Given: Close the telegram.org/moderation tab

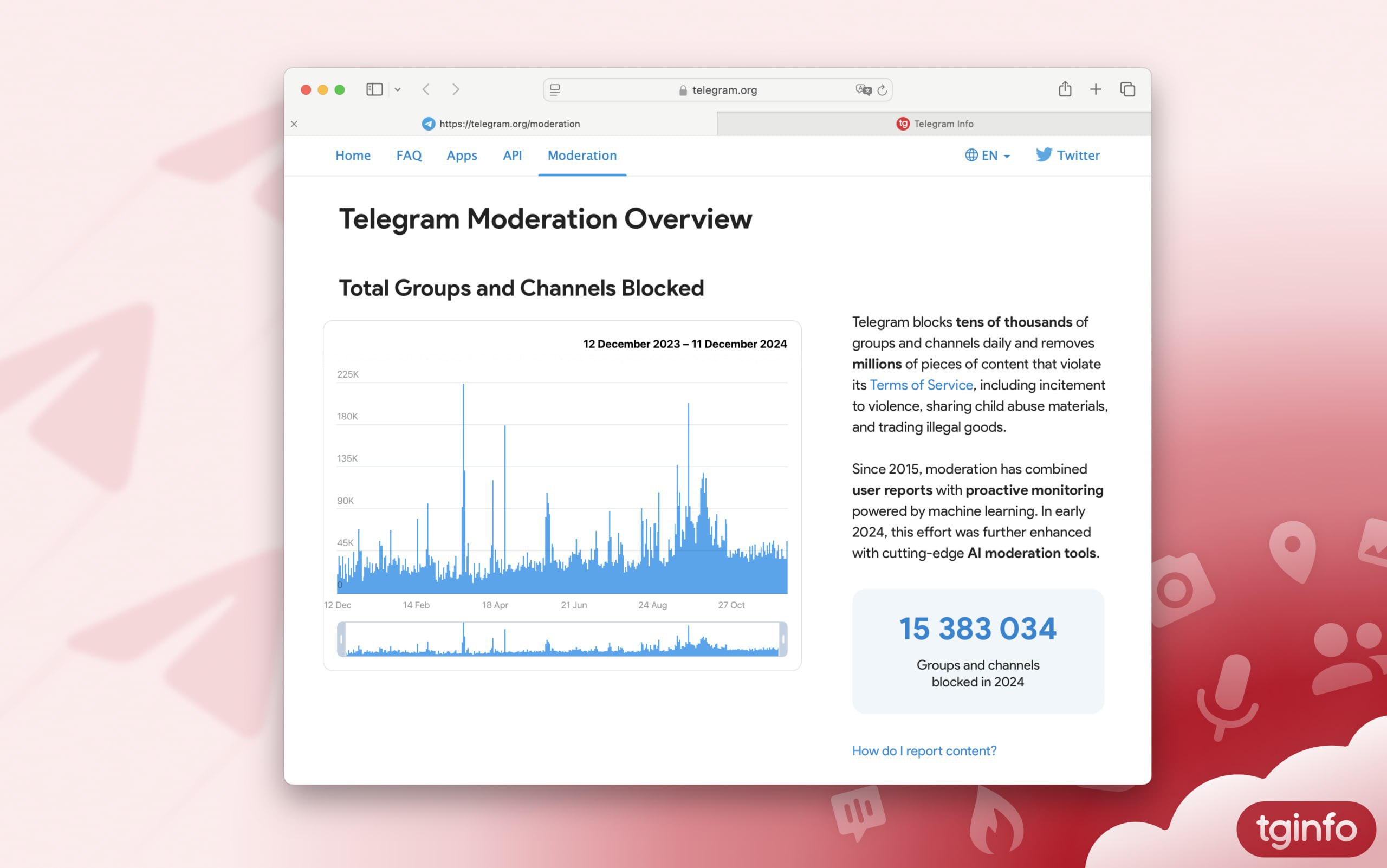Looking at the screenshot, I should [x=294, y=124].
